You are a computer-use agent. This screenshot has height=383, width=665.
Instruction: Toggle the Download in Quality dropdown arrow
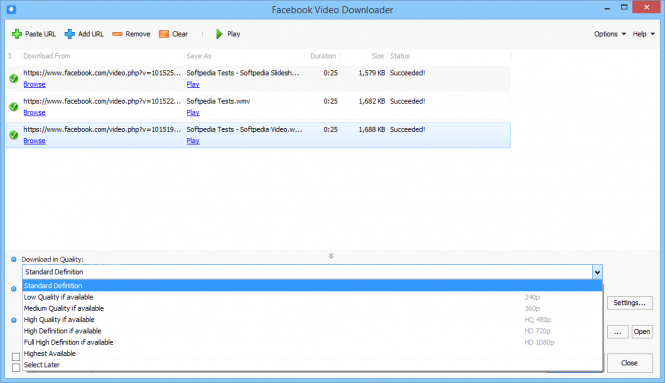597,272
